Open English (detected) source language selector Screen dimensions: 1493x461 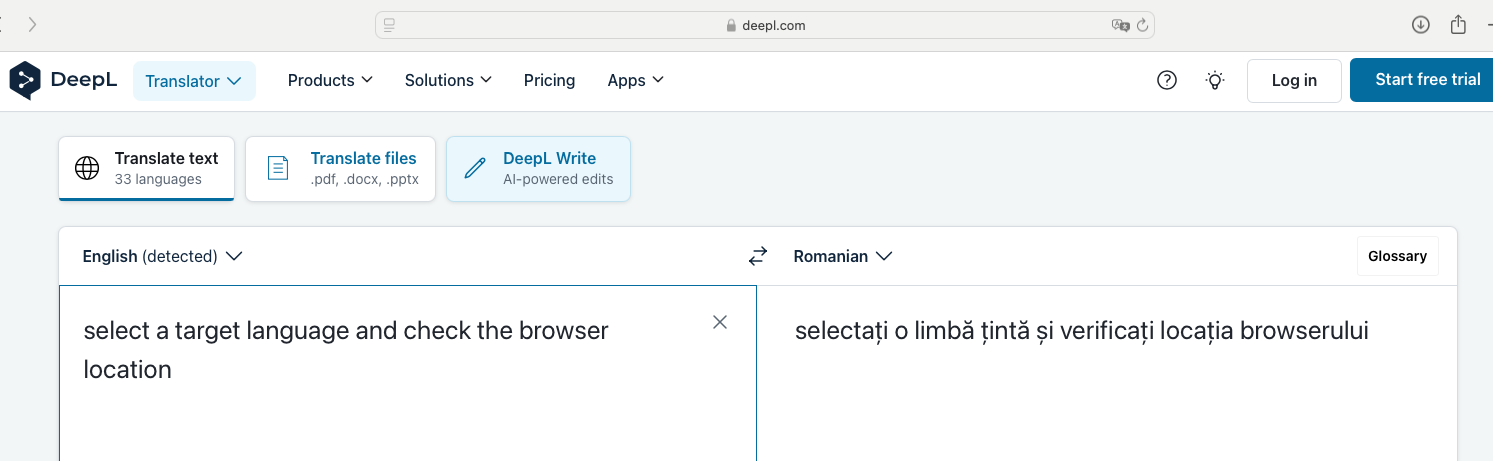pos(162,256)
